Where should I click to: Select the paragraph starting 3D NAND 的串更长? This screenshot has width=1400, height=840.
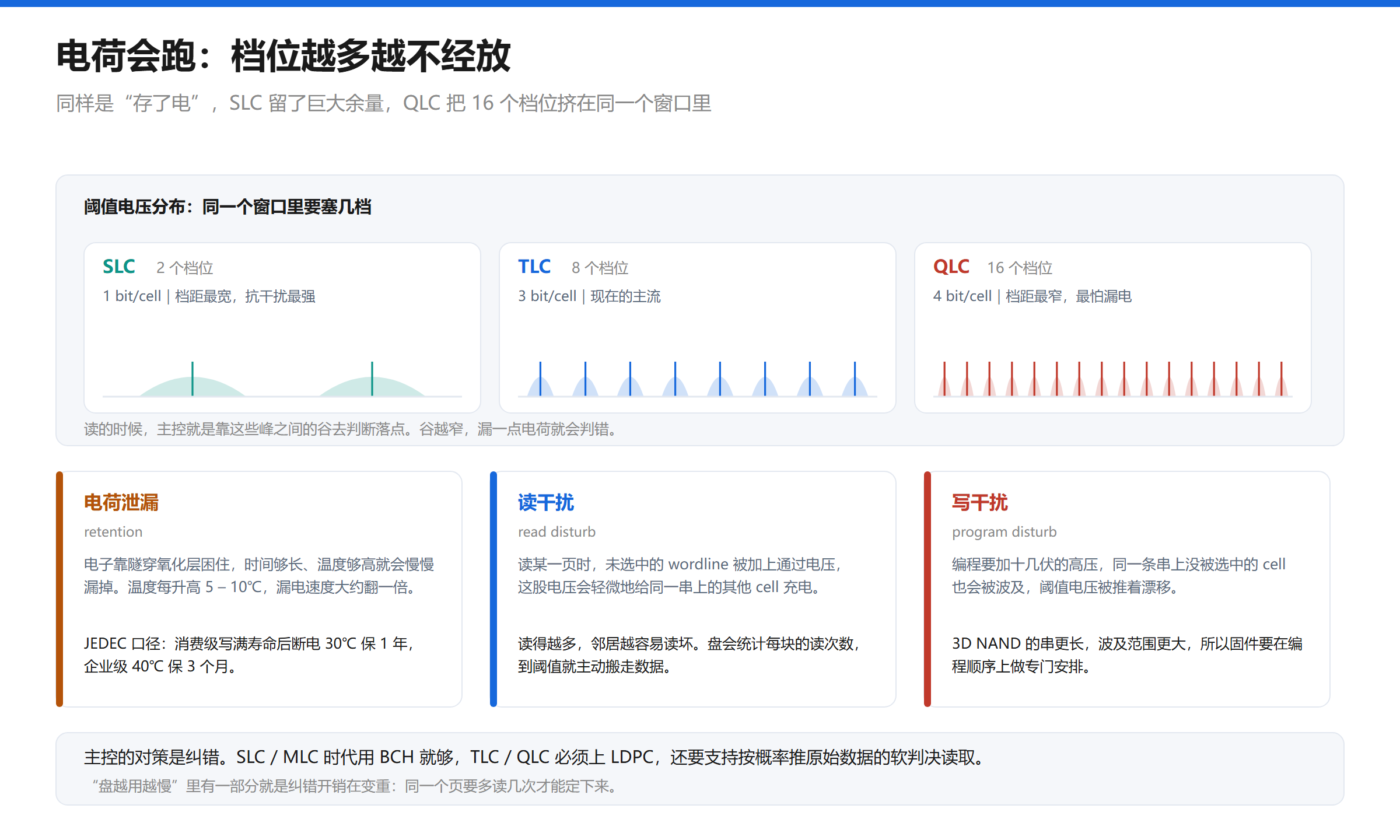coord(1127,654)
